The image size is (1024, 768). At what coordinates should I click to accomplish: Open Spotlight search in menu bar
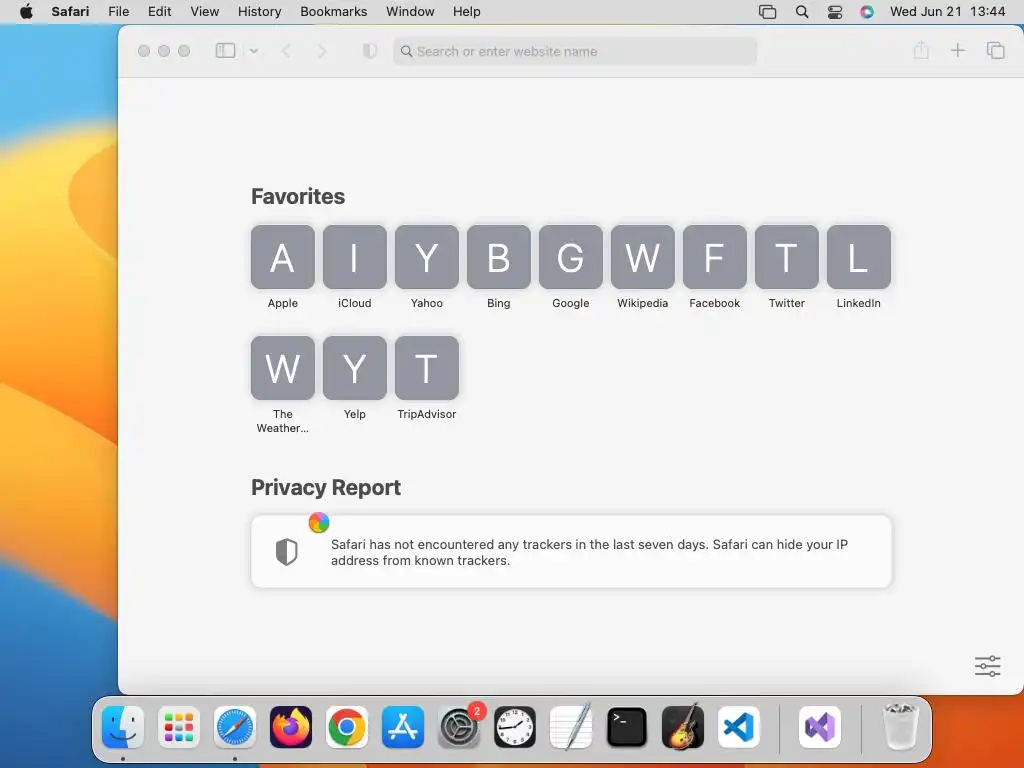tap(802, 12)
